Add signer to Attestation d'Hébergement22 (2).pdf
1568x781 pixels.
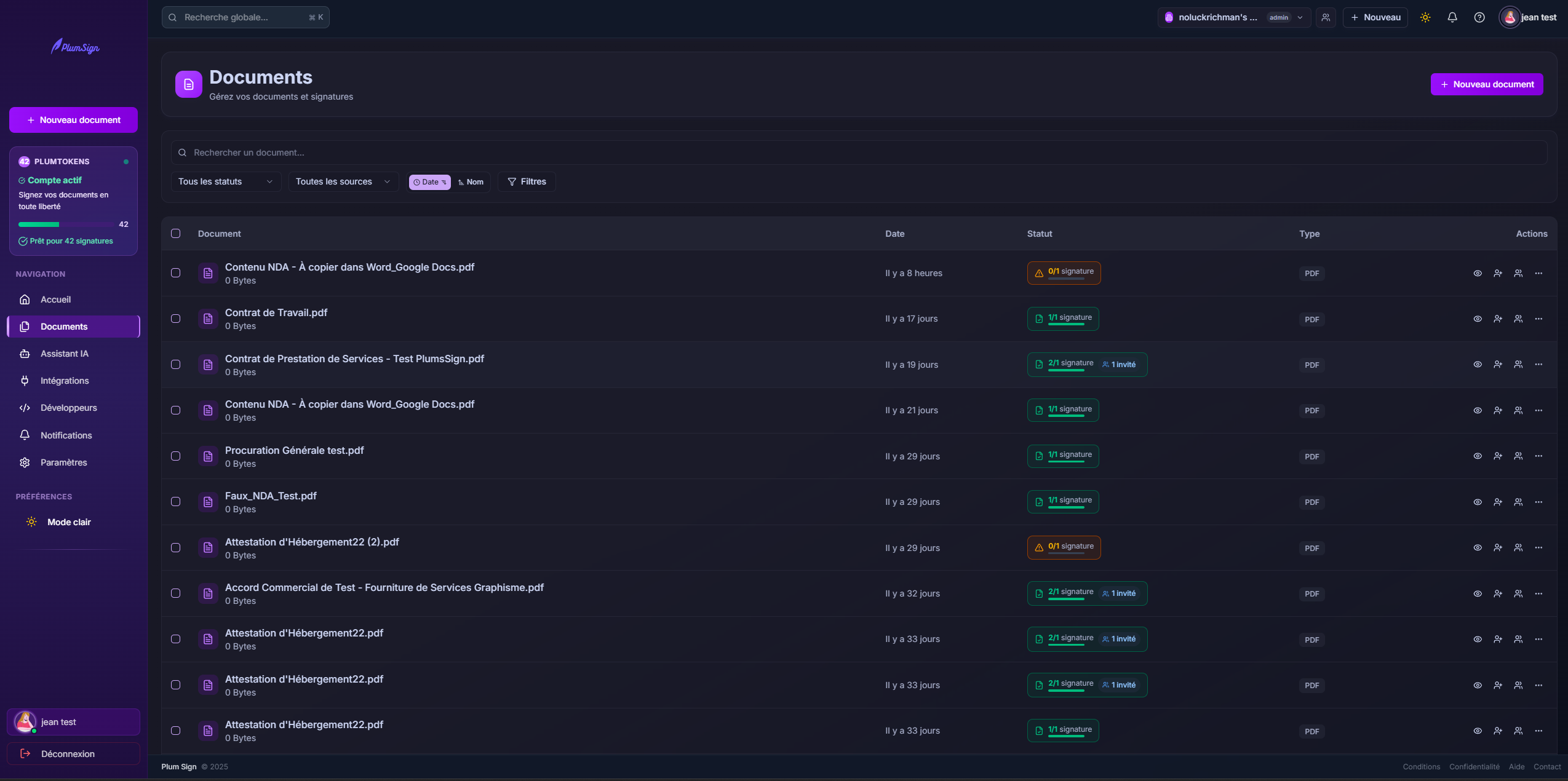click(1498, 548)
